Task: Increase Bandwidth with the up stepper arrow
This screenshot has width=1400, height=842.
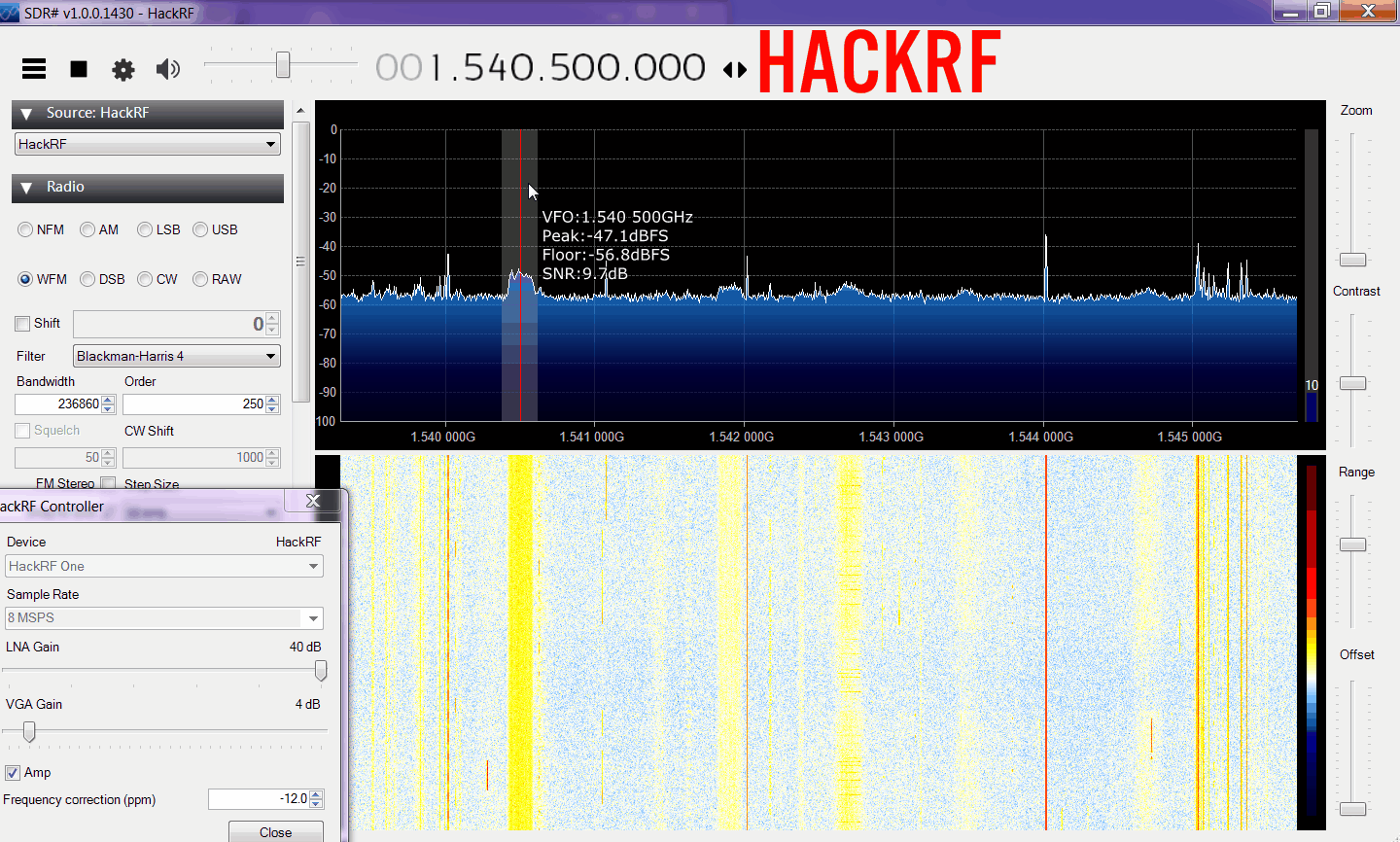Action: click(x=108, y=400)
